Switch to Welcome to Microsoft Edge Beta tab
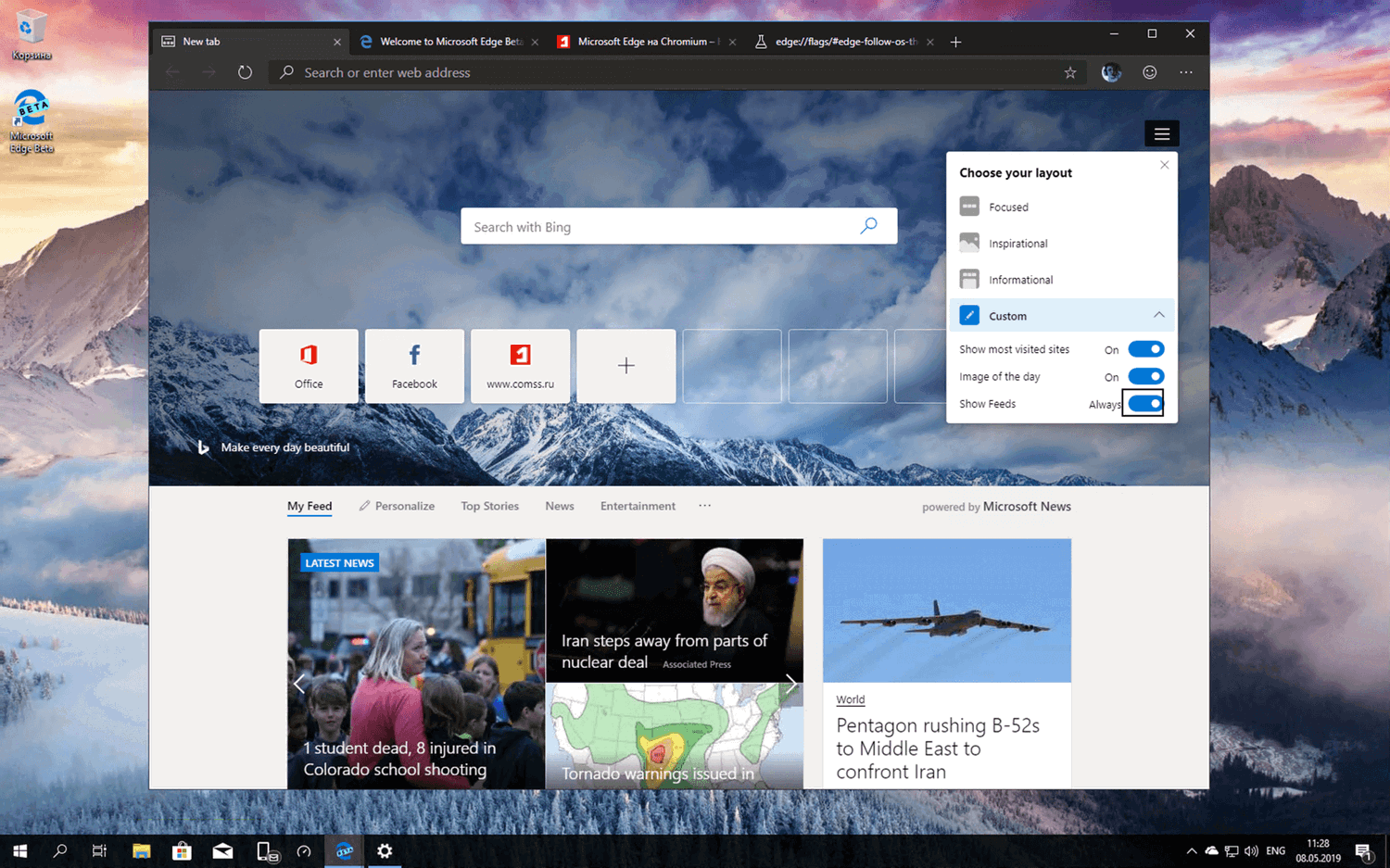 click(x=449, y=42)
